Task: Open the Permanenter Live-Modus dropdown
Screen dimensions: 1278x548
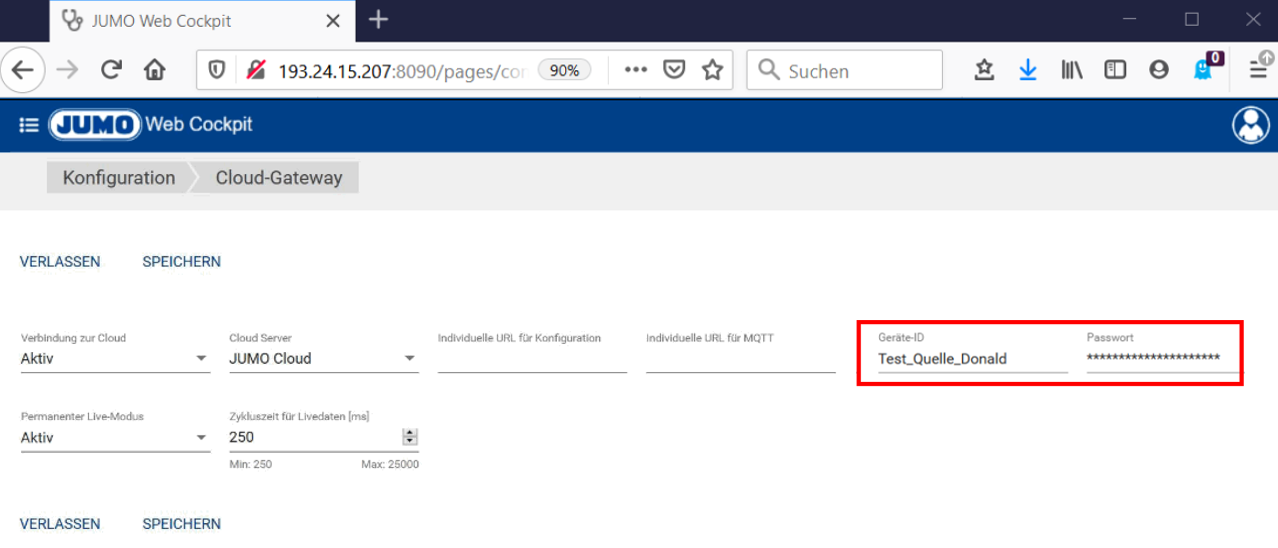Action: [201, 438]
